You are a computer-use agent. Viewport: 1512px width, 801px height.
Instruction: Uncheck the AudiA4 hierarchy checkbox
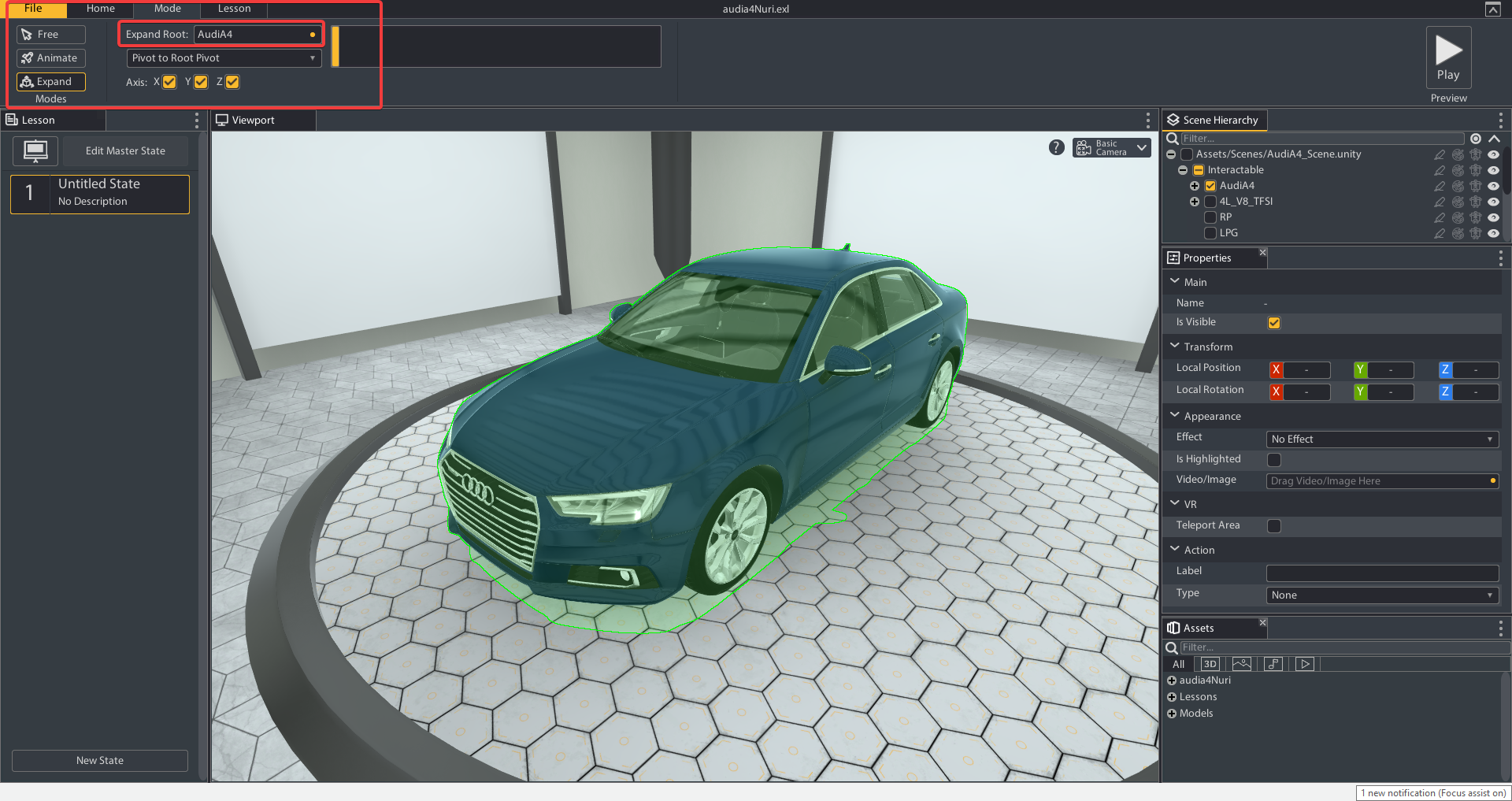[x=1210, y=186]
